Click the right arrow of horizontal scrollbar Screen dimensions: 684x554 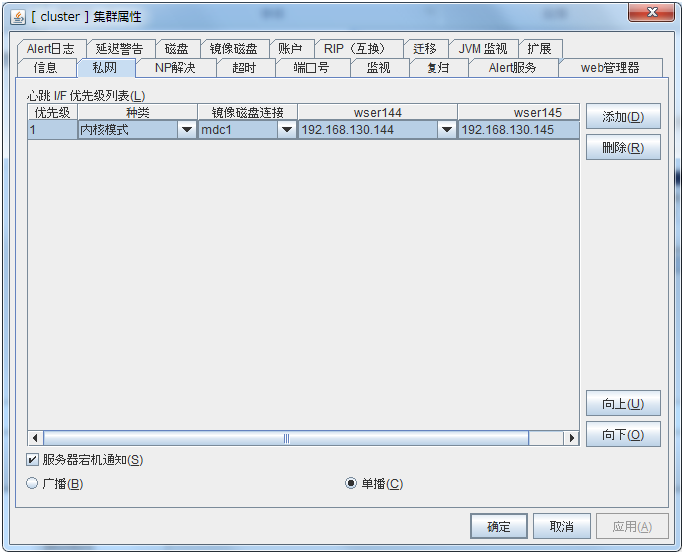pyautogui.click(x=571, y=438)
